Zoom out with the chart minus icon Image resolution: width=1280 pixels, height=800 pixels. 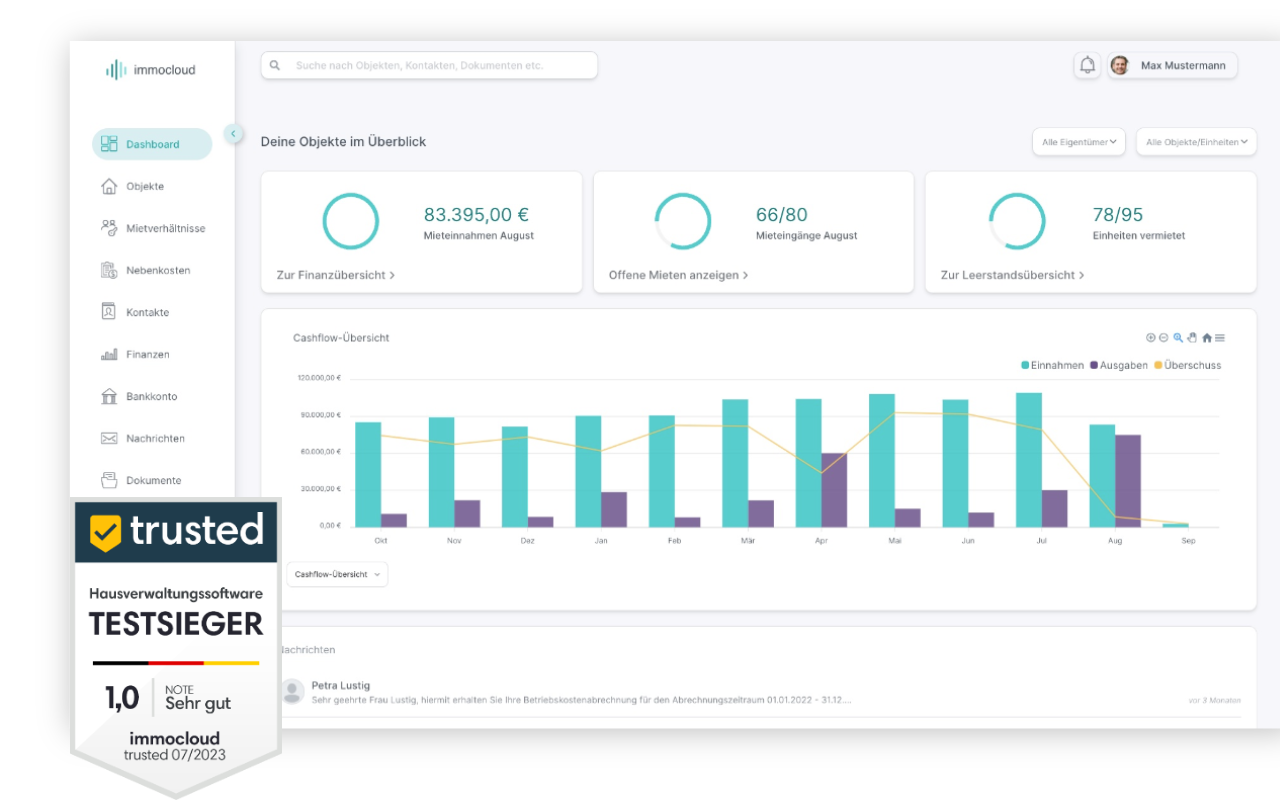coord(1163,338)
